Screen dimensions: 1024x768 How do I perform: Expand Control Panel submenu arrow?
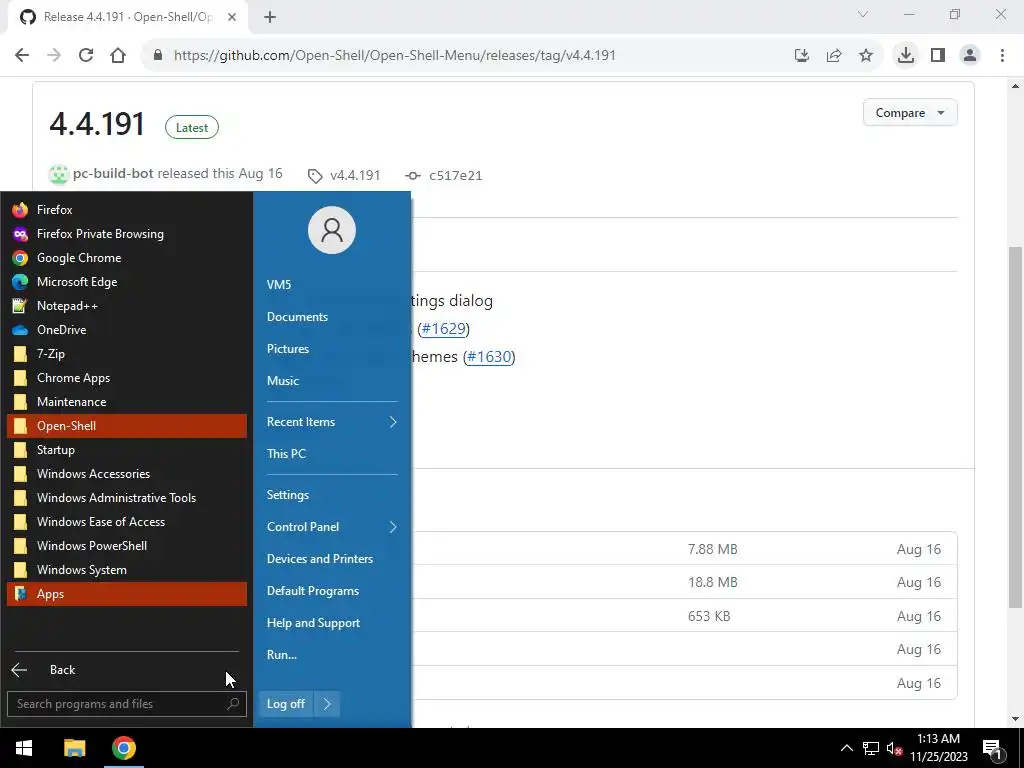click(x=393, y=527)
